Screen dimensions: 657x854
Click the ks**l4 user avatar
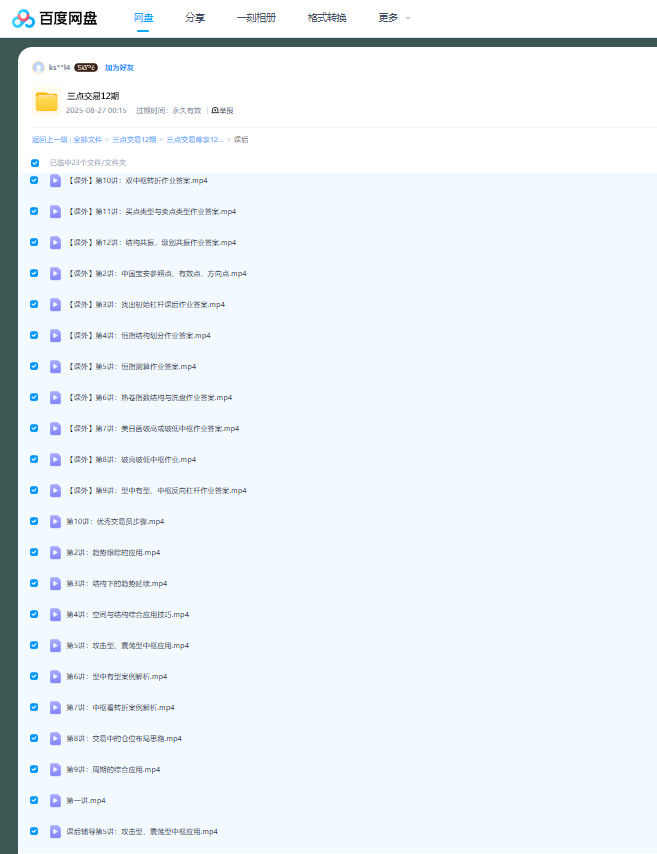38,67
